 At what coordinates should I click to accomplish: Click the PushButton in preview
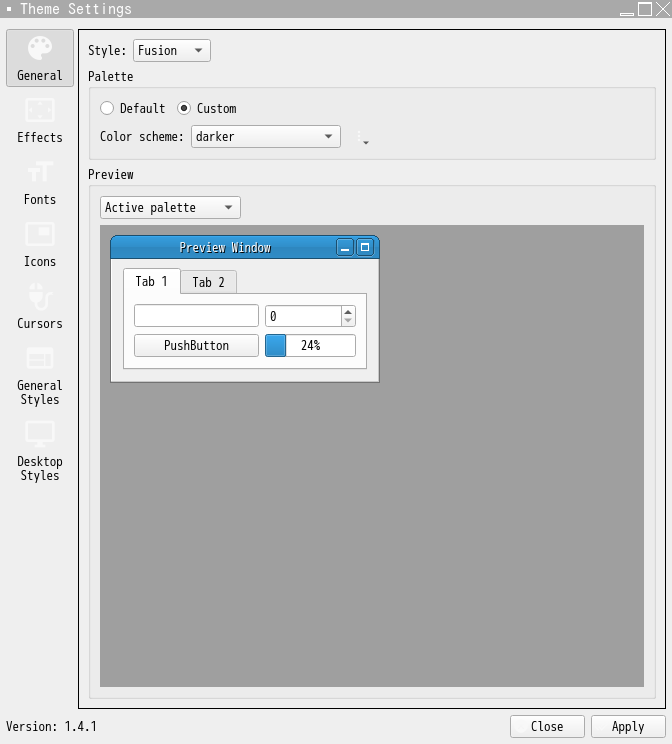click(x=196, y=345)
